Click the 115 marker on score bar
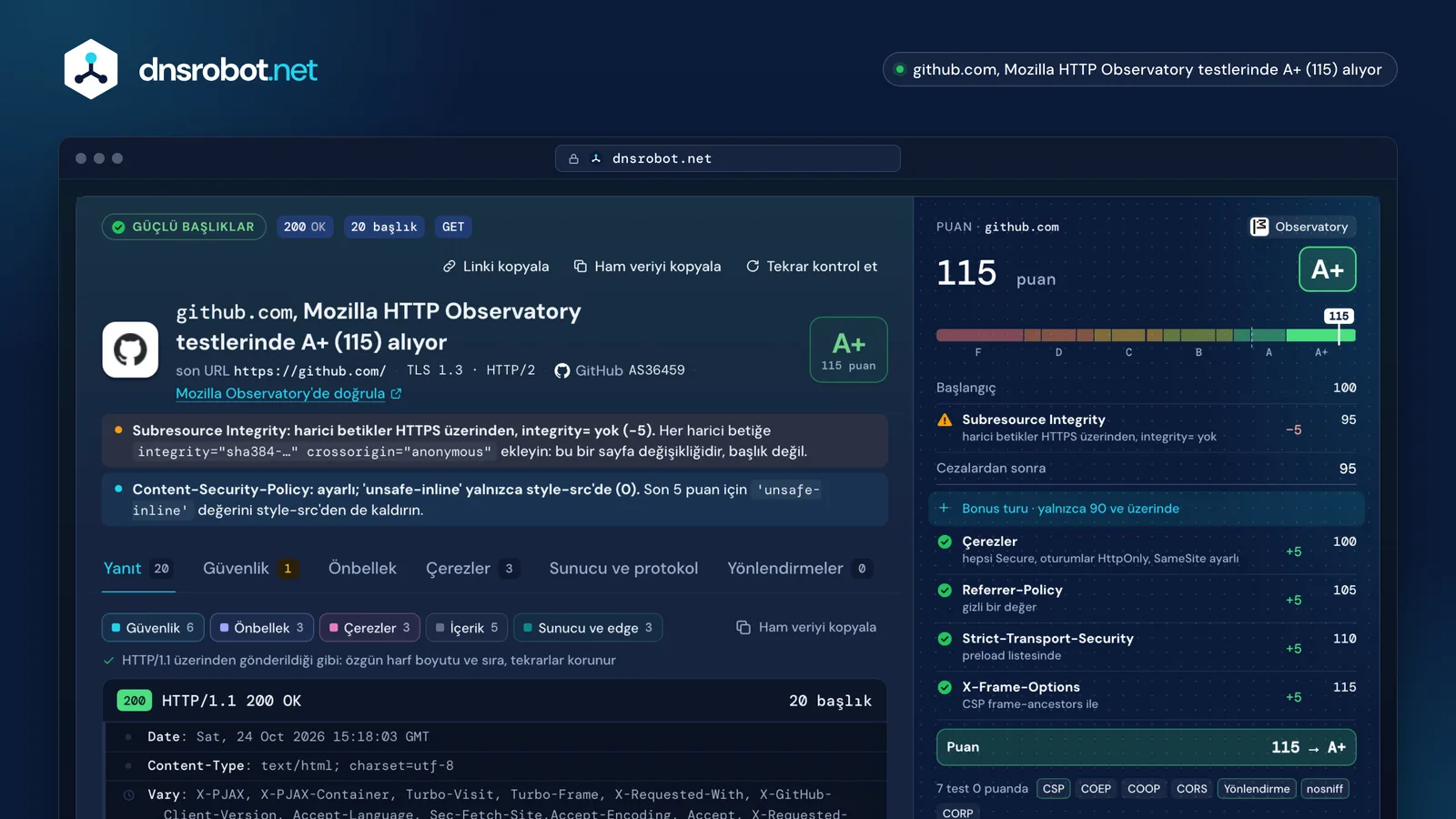 [1339, 316]
